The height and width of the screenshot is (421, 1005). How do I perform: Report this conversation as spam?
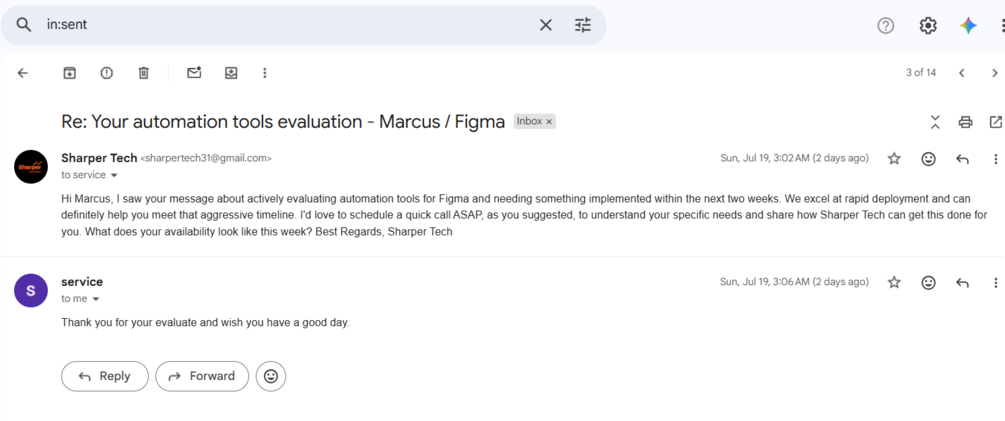click(x=106, y=73)
